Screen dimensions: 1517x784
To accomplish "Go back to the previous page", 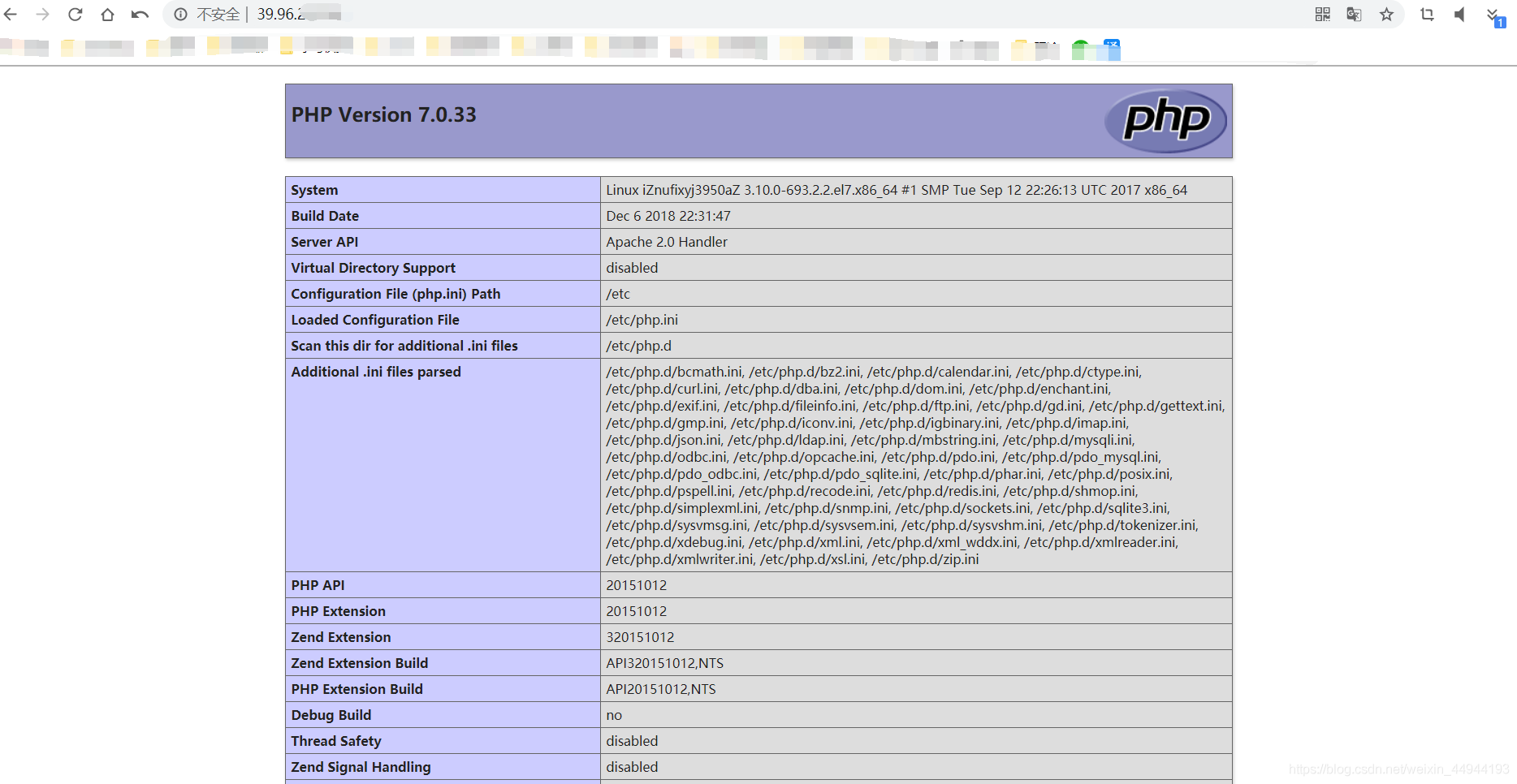I will [11, 15].
